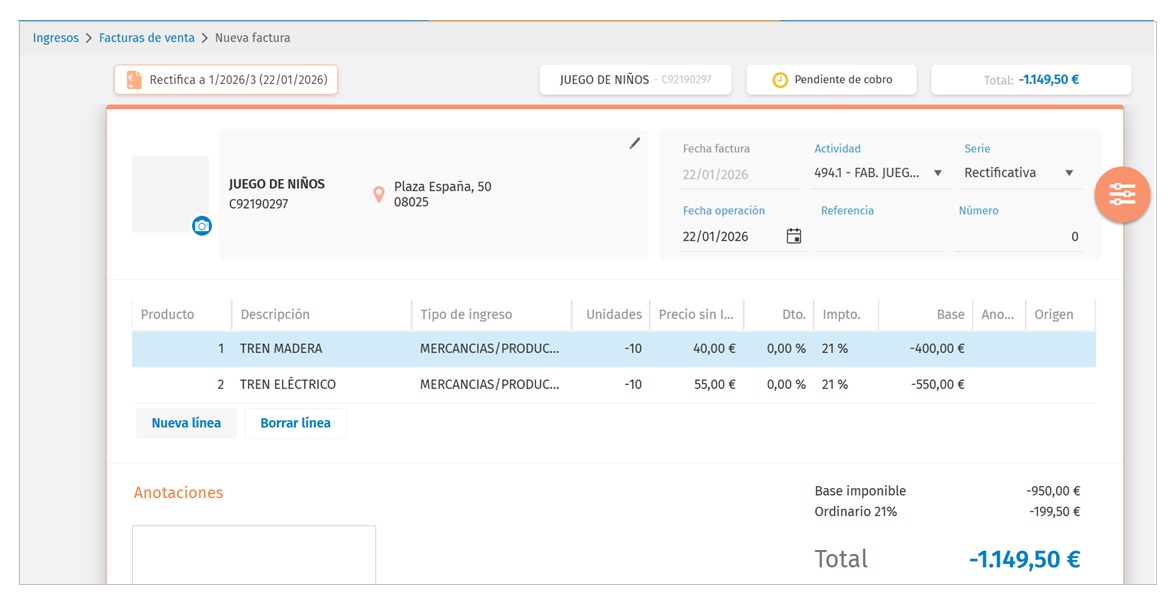The height and width of the screenshot is (595, 1170).
Task: Open the calendar picker for Fecha operación
Action: point(794,237)
